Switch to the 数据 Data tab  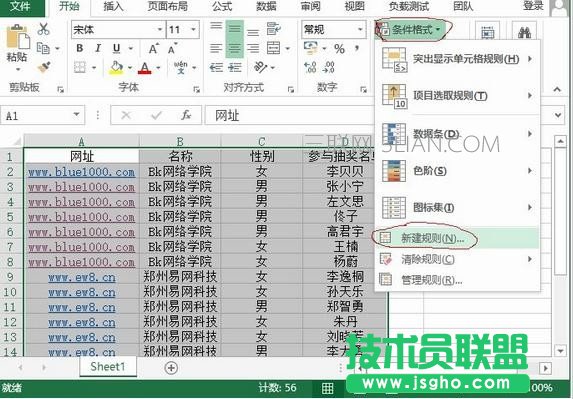[266, 7]
